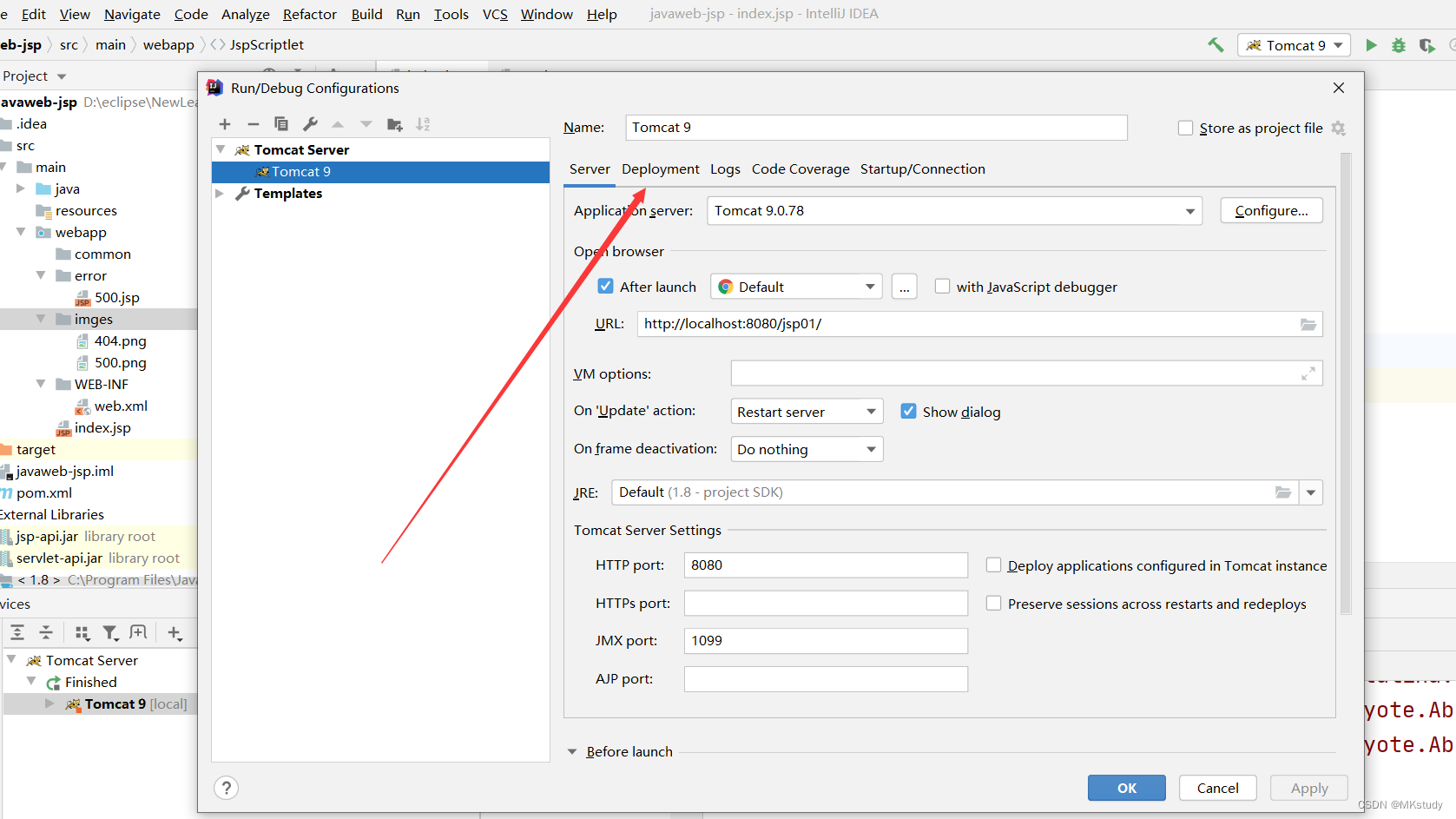Select index.jsp in Project tree
Image resolution: width=1456 pixels, height=819 pixels.
coord(102,427)
